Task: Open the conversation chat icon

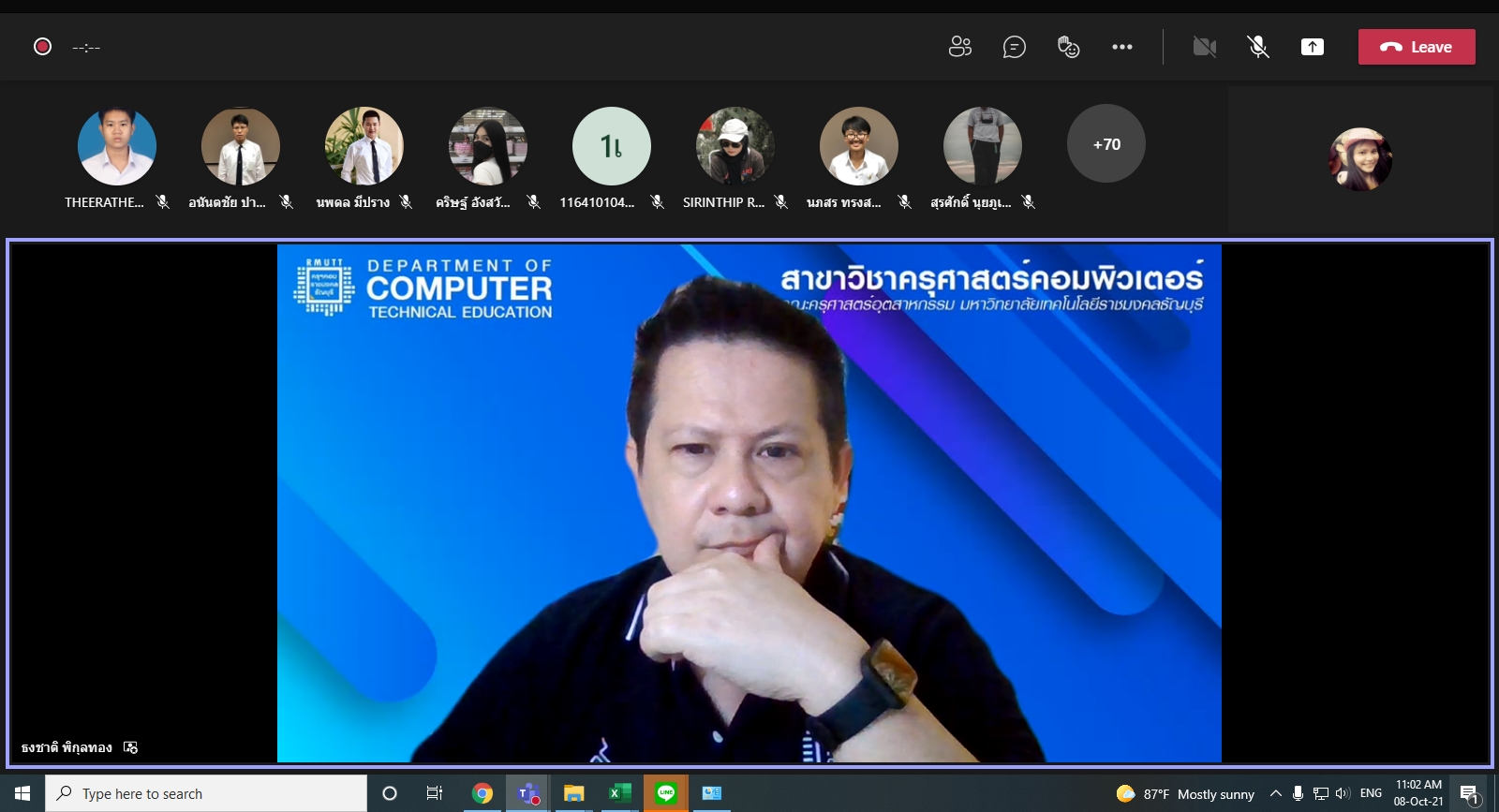Action: point(1015,47)
